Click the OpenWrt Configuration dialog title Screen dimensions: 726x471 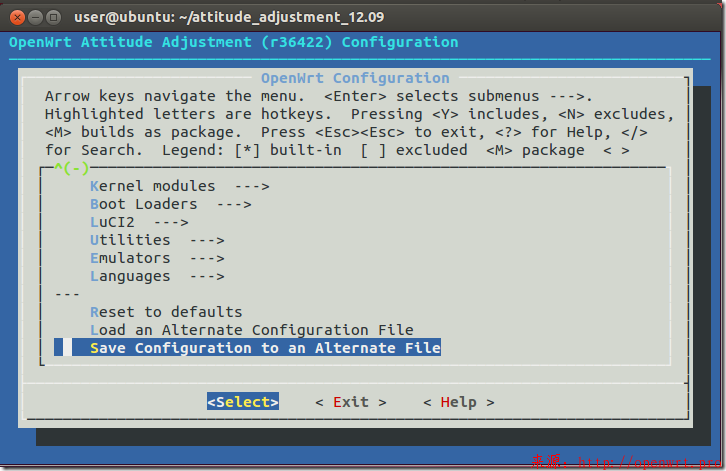click(356, 78)
